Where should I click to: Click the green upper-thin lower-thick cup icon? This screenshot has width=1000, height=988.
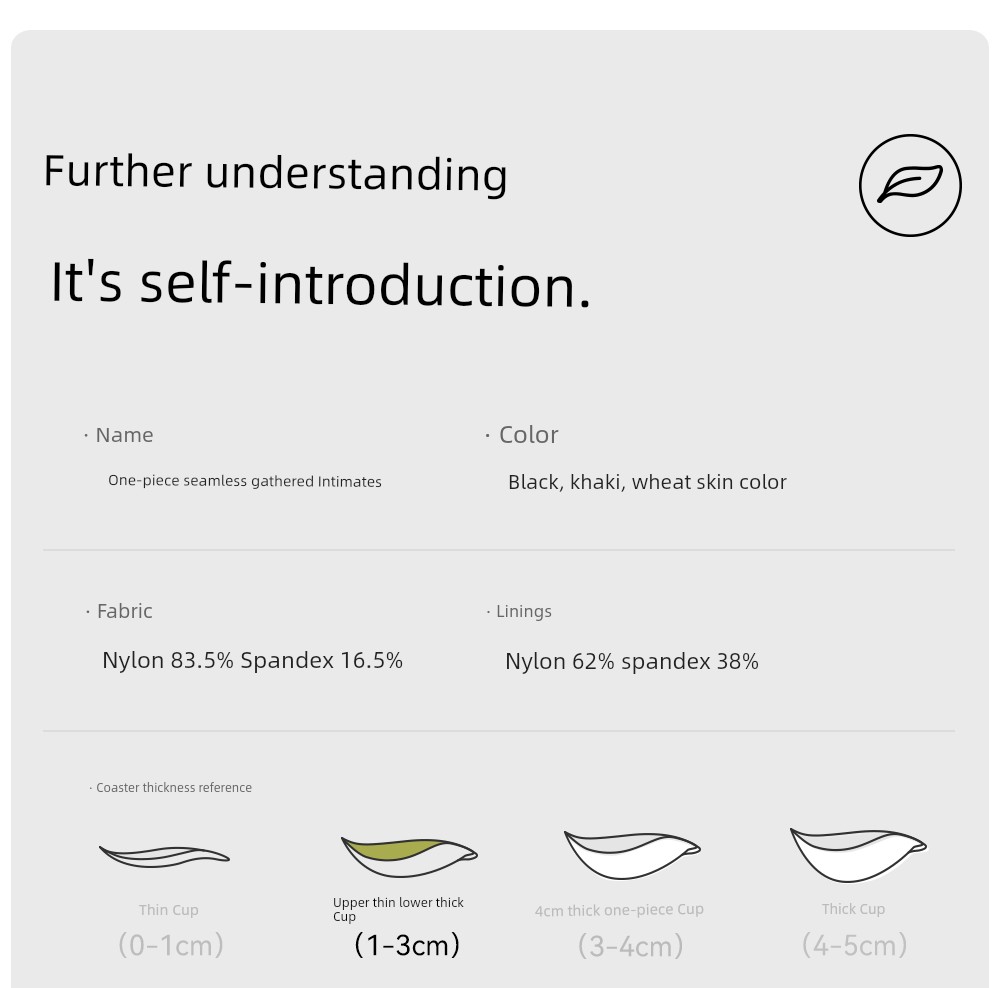[x=408, y=853]
